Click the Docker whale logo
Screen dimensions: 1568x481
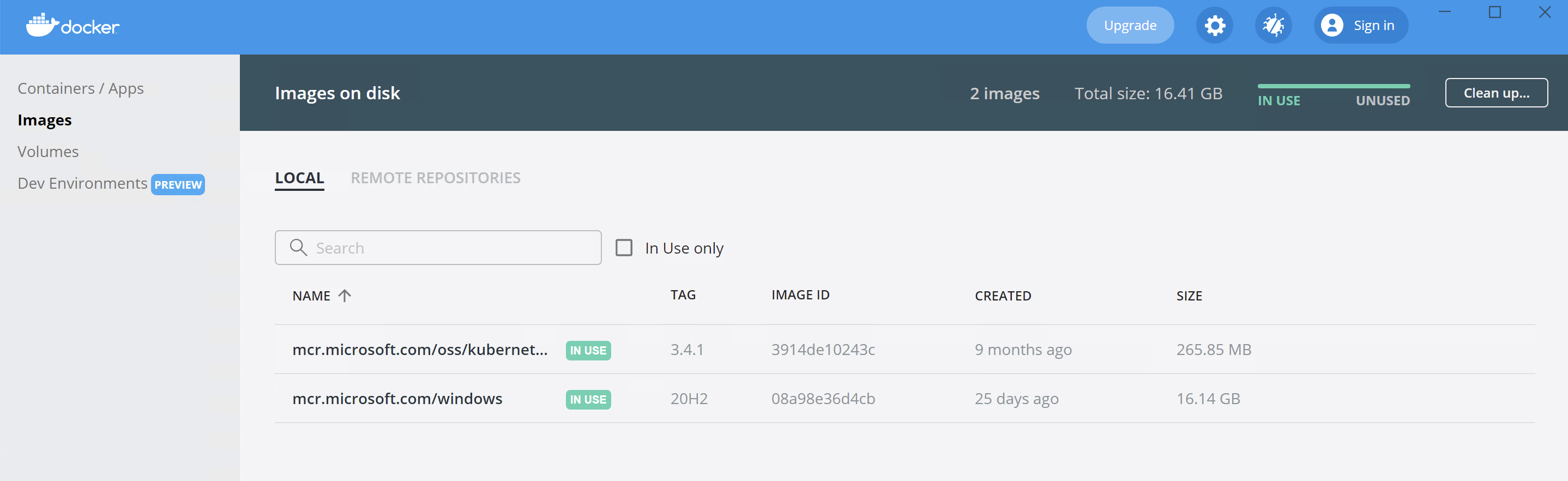point(41,26)
